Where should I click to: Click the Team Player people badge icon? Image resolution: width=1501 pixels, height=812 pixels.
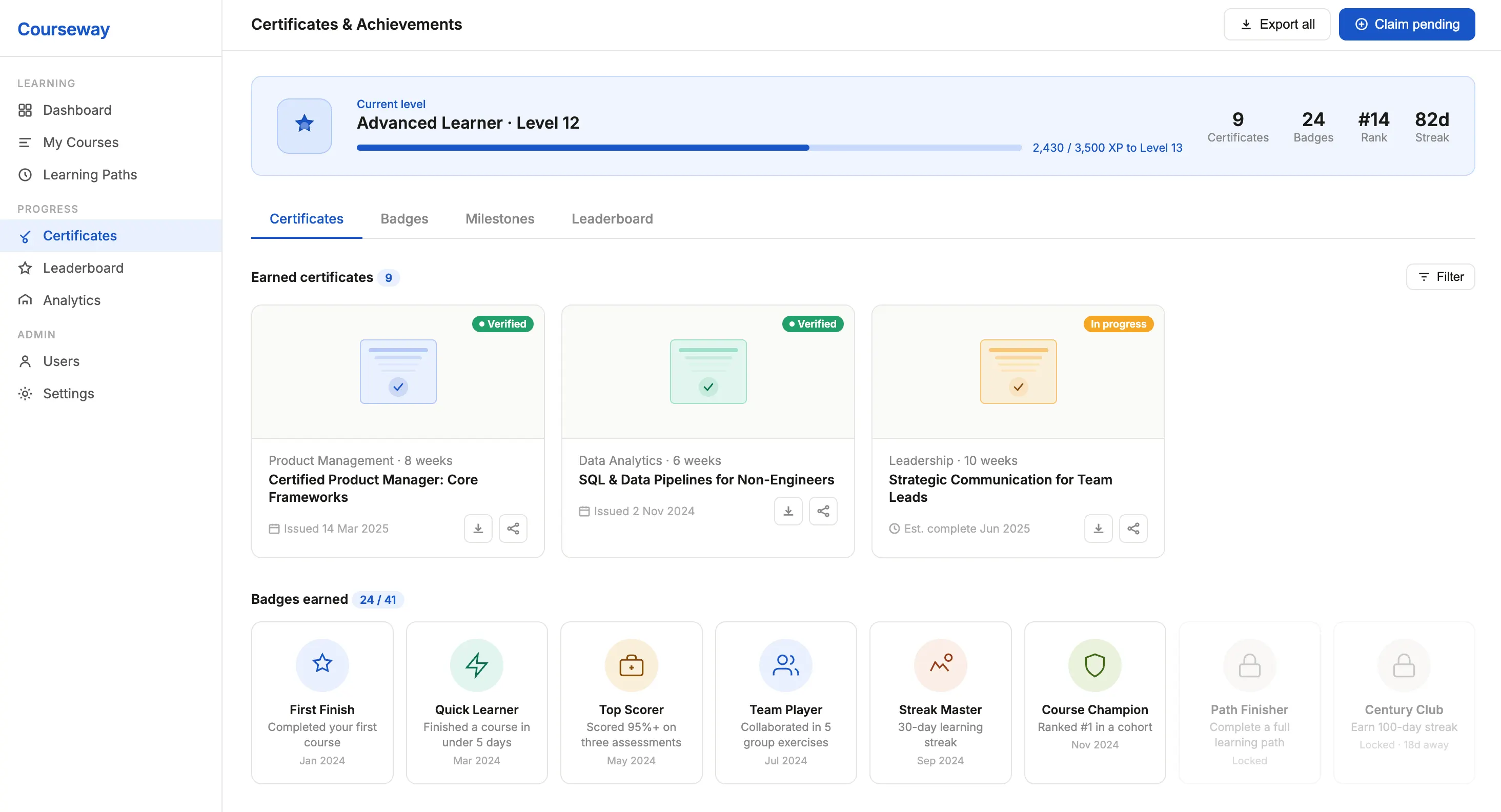click(785, 665)
